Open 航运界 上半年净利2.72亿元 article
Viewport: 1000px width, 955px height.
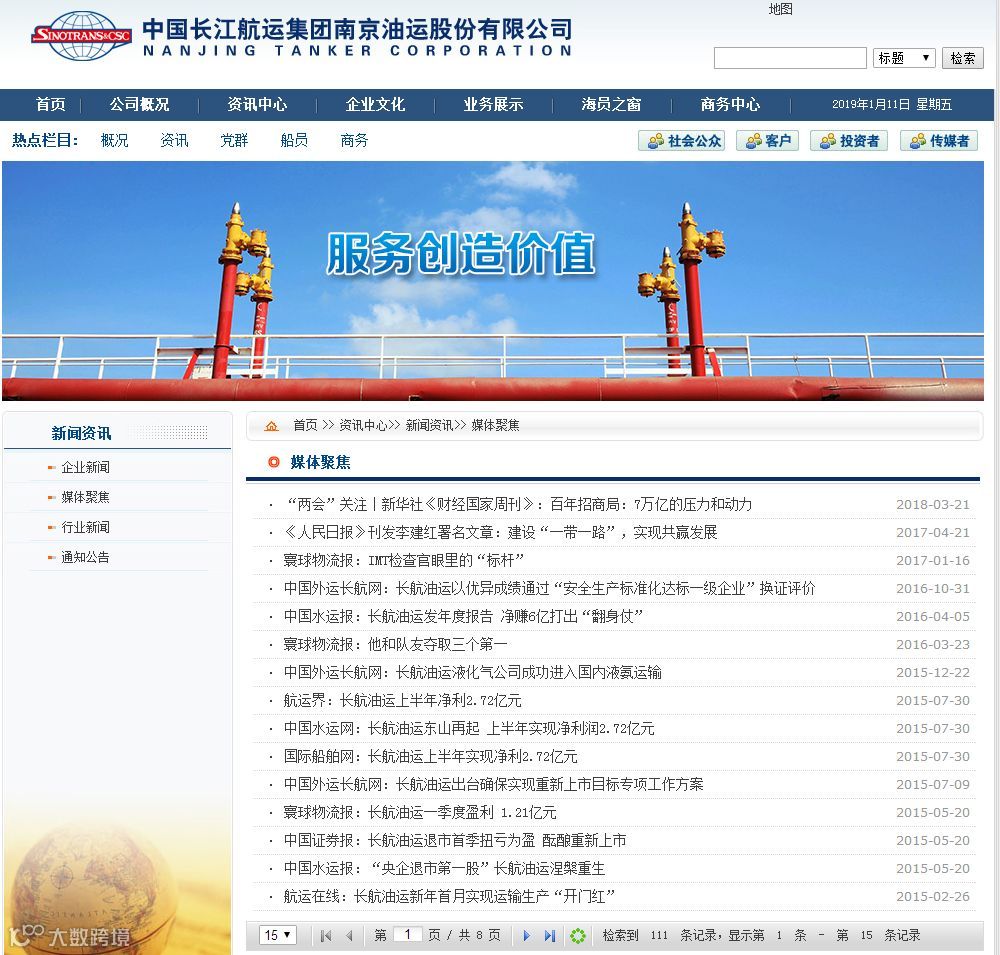pyautogui.click(x=402, y=701)
